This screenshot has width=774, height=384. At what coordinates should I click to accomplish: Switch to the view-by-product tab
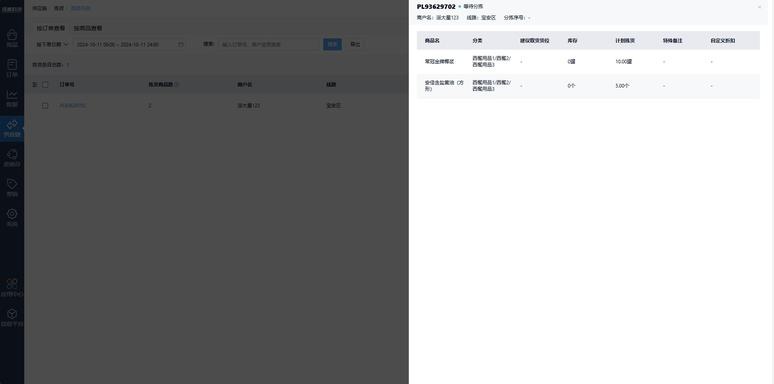click(88, 28)
